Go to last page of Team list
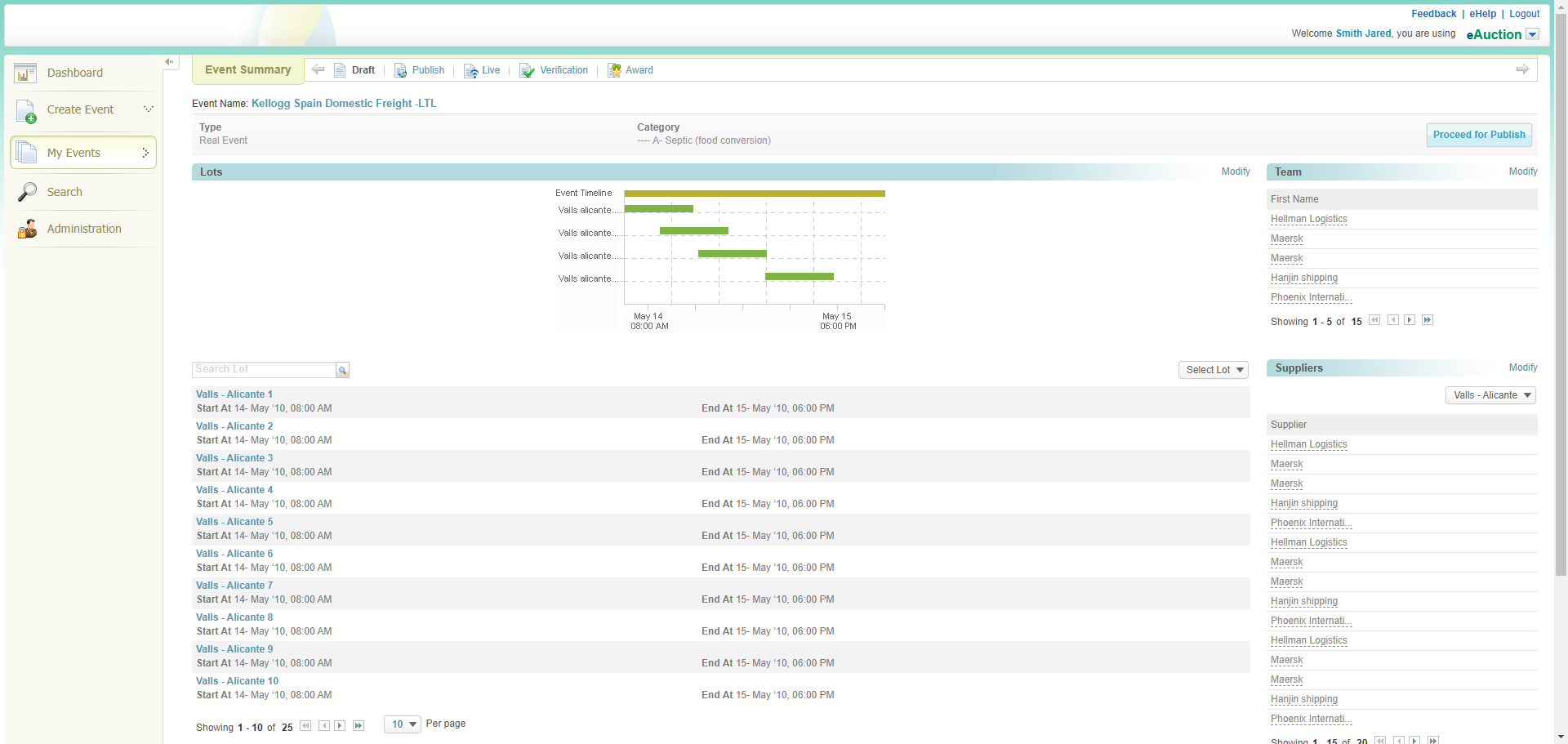The width and height of the screenshot is (1568, 744). point(1427,320)
